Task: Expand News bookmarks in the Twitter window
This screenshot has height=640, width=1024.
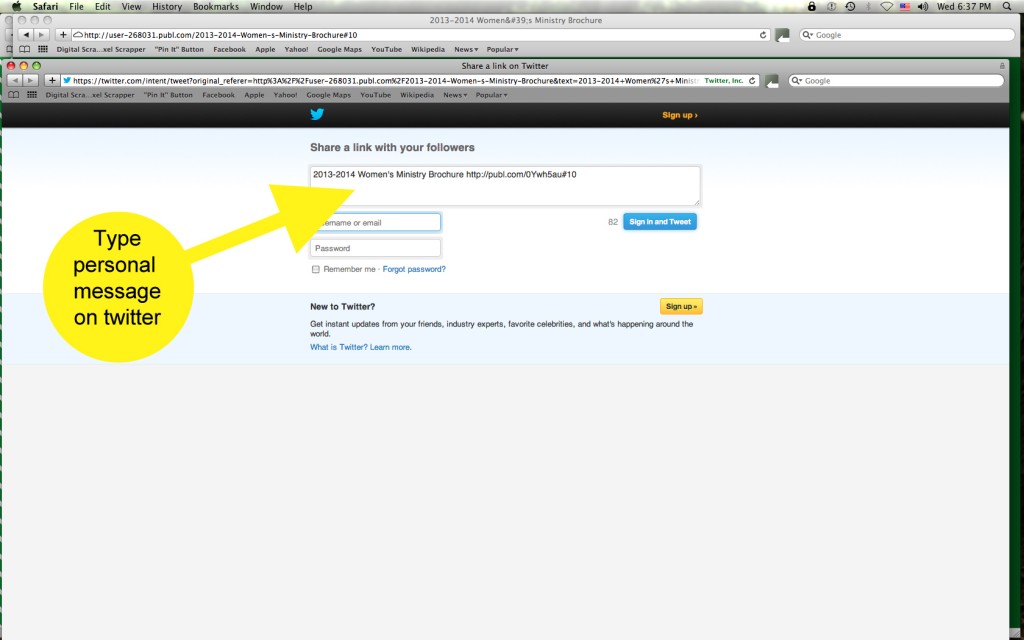Action: click(455, 95)
